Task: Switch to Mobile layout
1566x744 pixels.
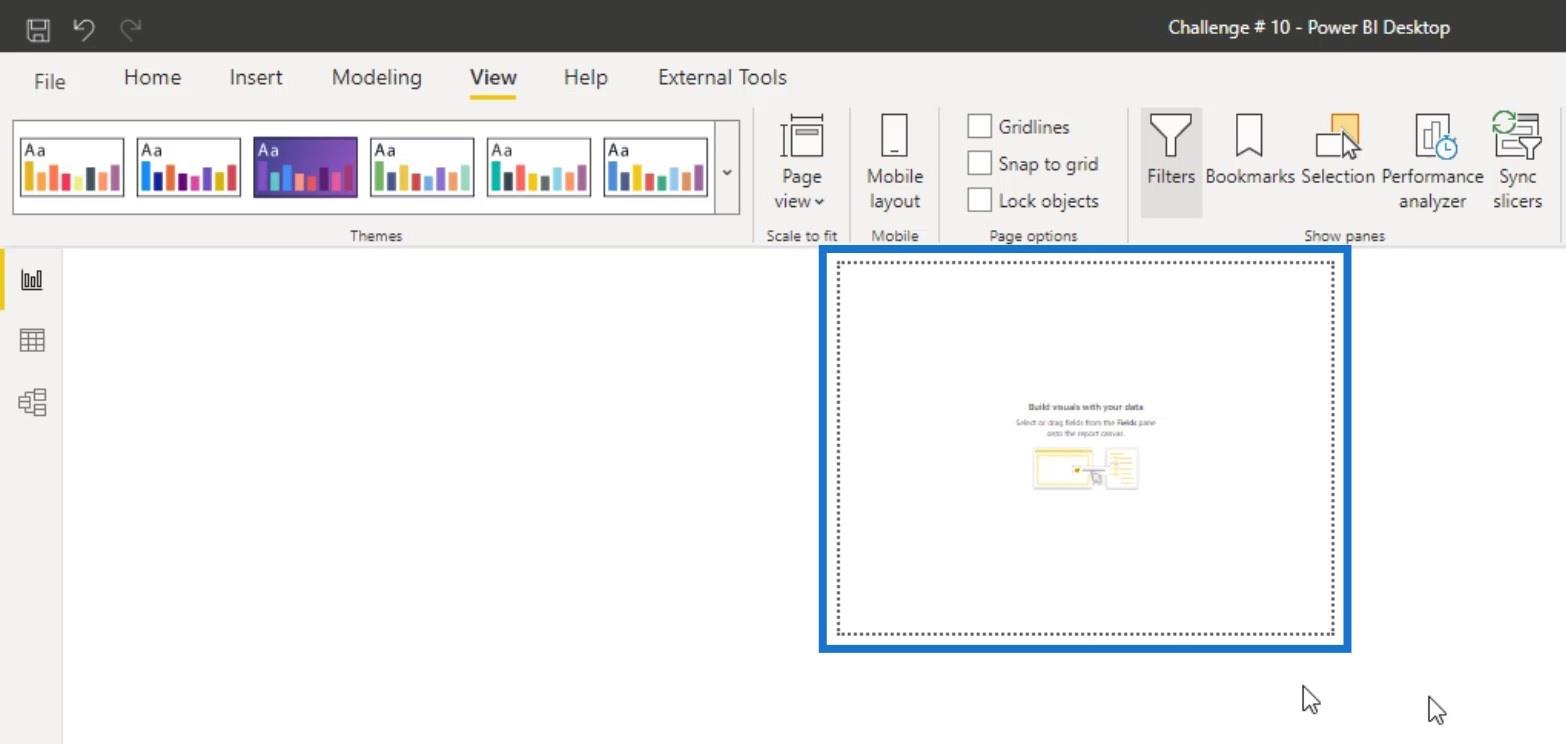Action: tap(894, 163)
